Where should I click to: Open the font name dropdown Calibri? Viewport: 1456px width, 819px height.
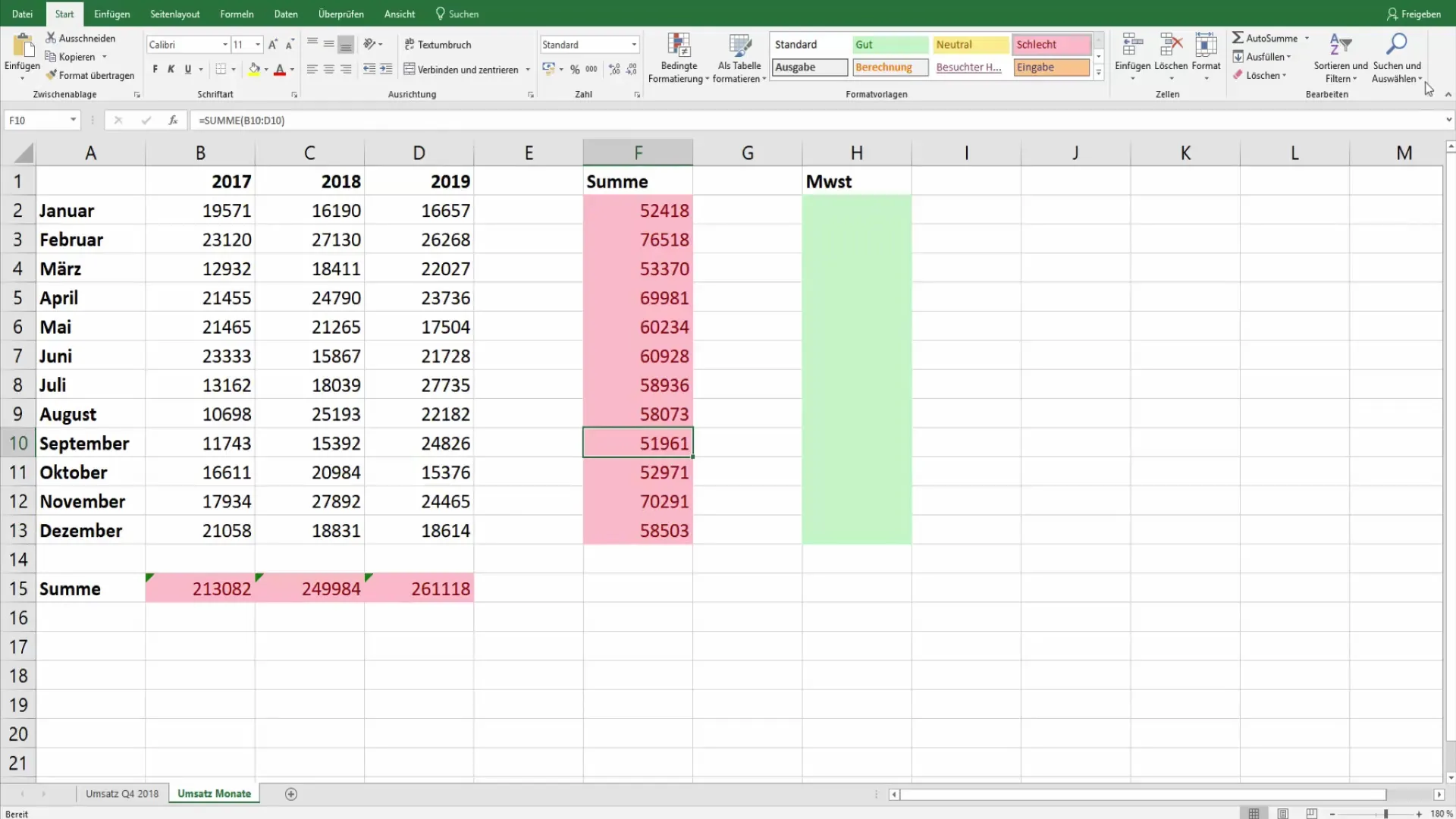tap(224, 45)
